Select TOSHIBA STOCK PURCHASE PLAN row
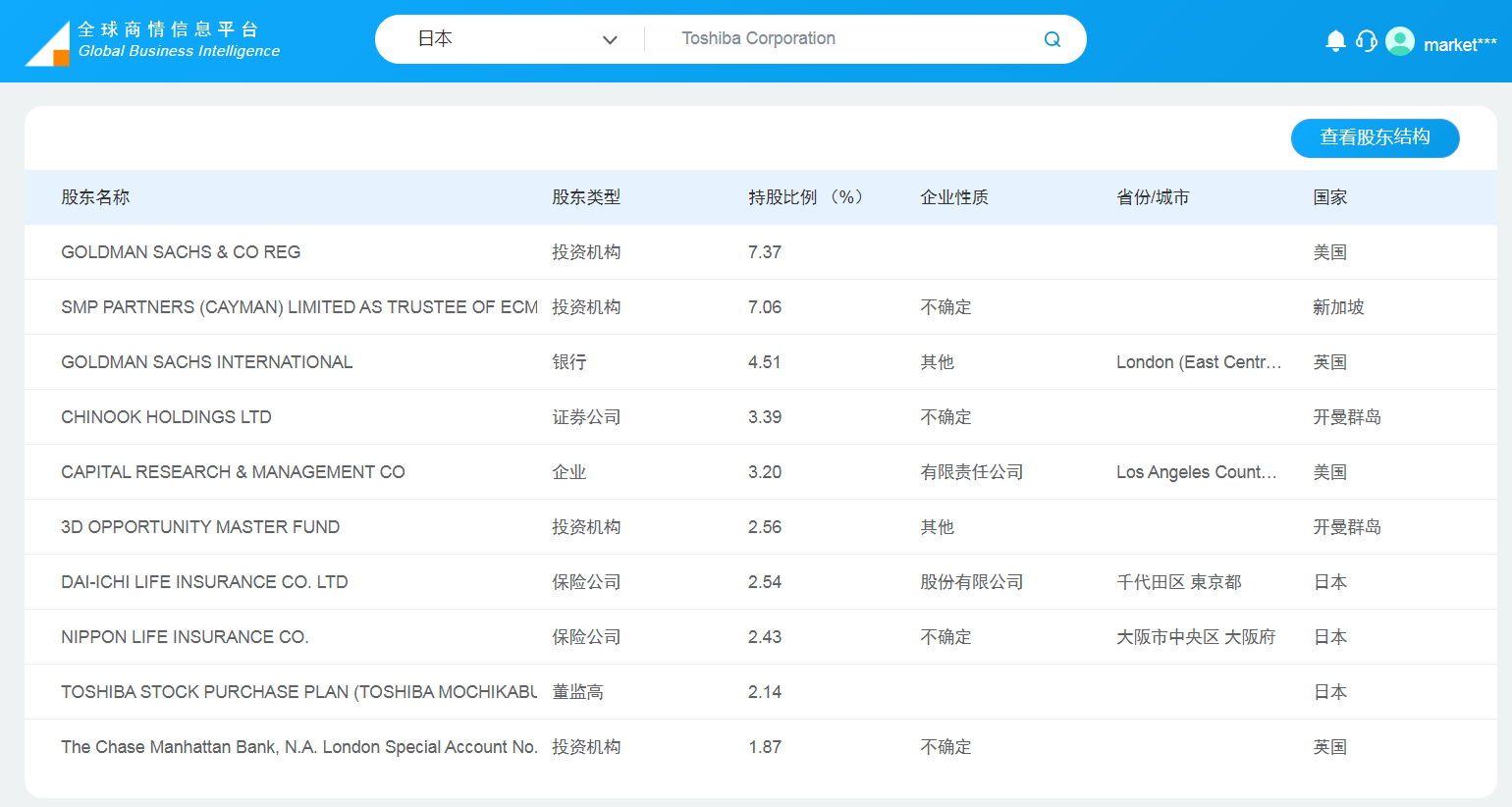Screen dimensions: 1512x807 pos(761,692)
